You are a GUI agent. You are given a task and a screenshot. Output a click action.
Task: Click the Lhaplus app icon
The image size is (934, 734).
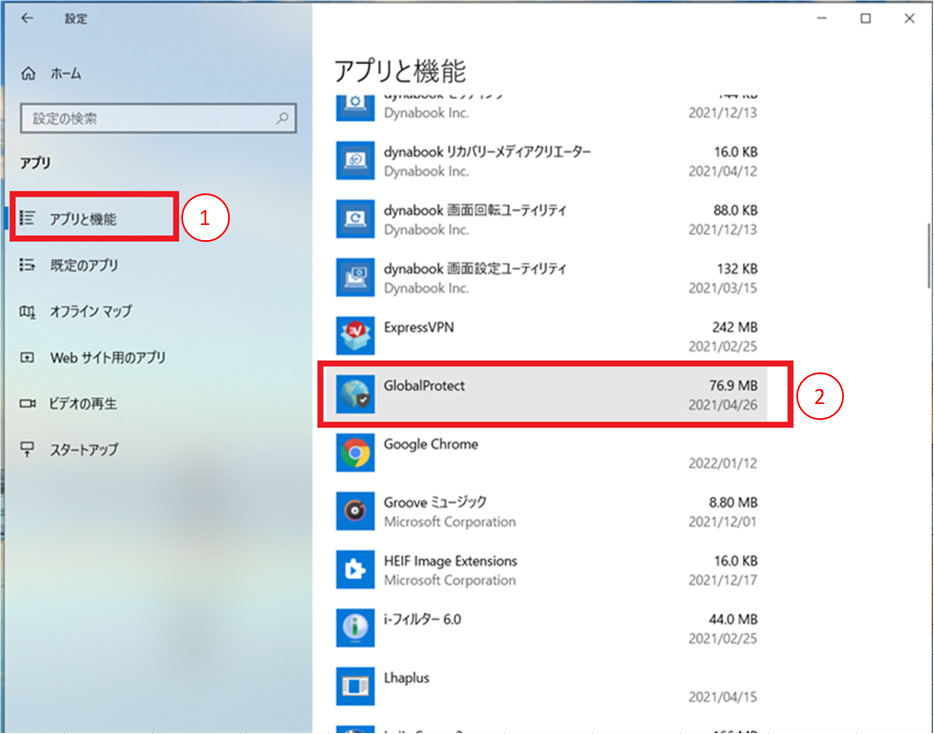pos(356,687)
